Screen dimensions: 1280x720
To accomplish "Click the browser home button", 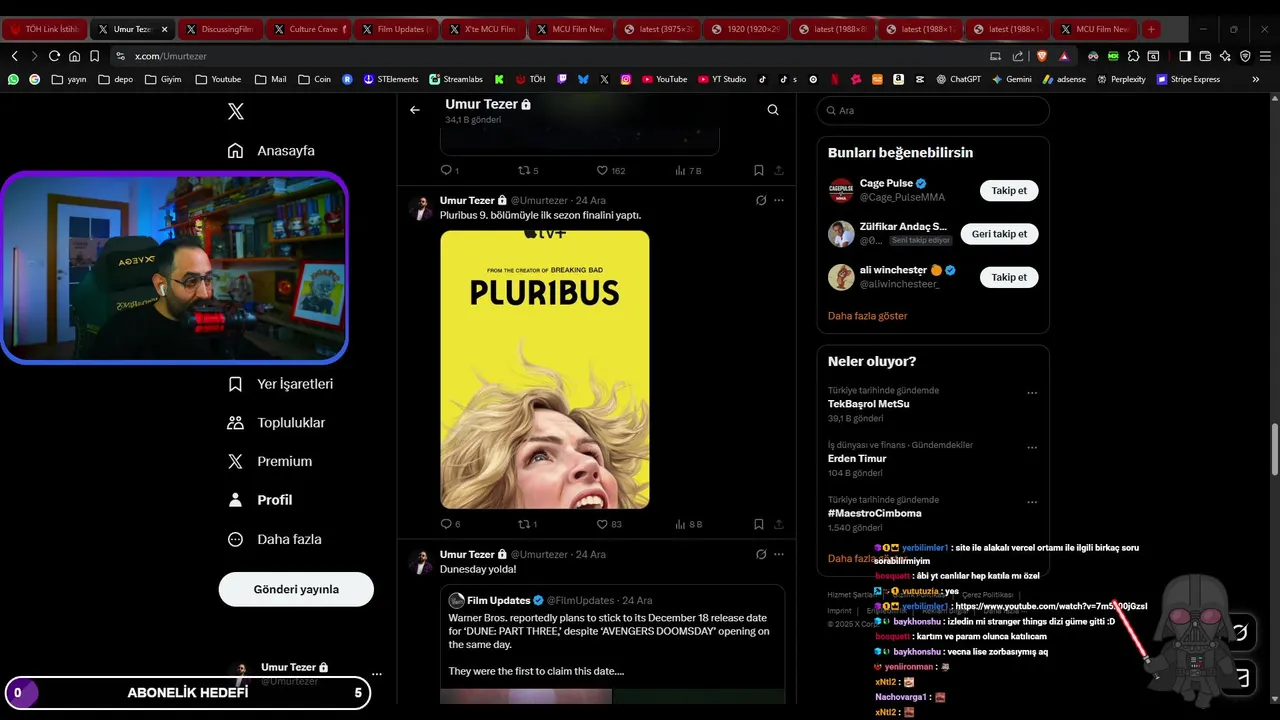I will tap(74, 56).
